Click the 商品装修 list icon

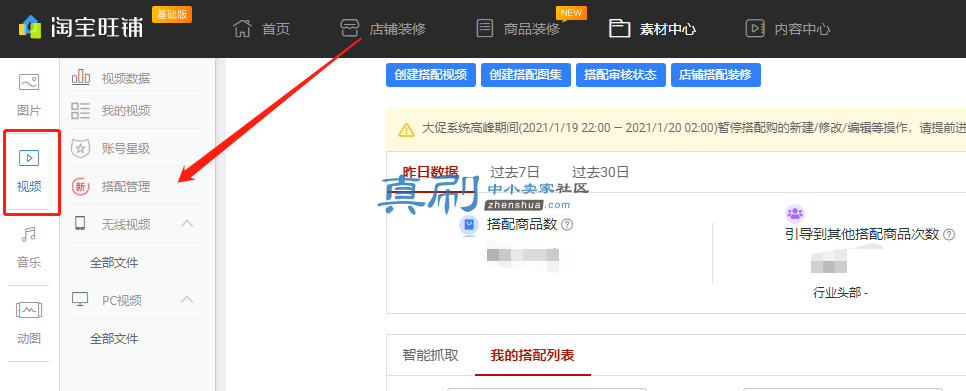(x=485, y=28)
